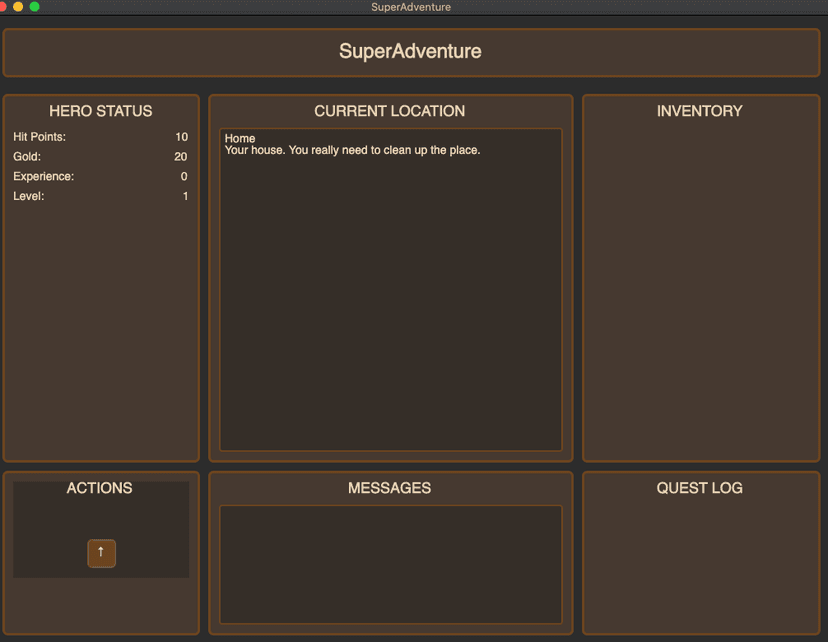This screenshot has width=828, height=642.
Task: Click the CURRENT LOCATION panel heading
Action: 389,111
